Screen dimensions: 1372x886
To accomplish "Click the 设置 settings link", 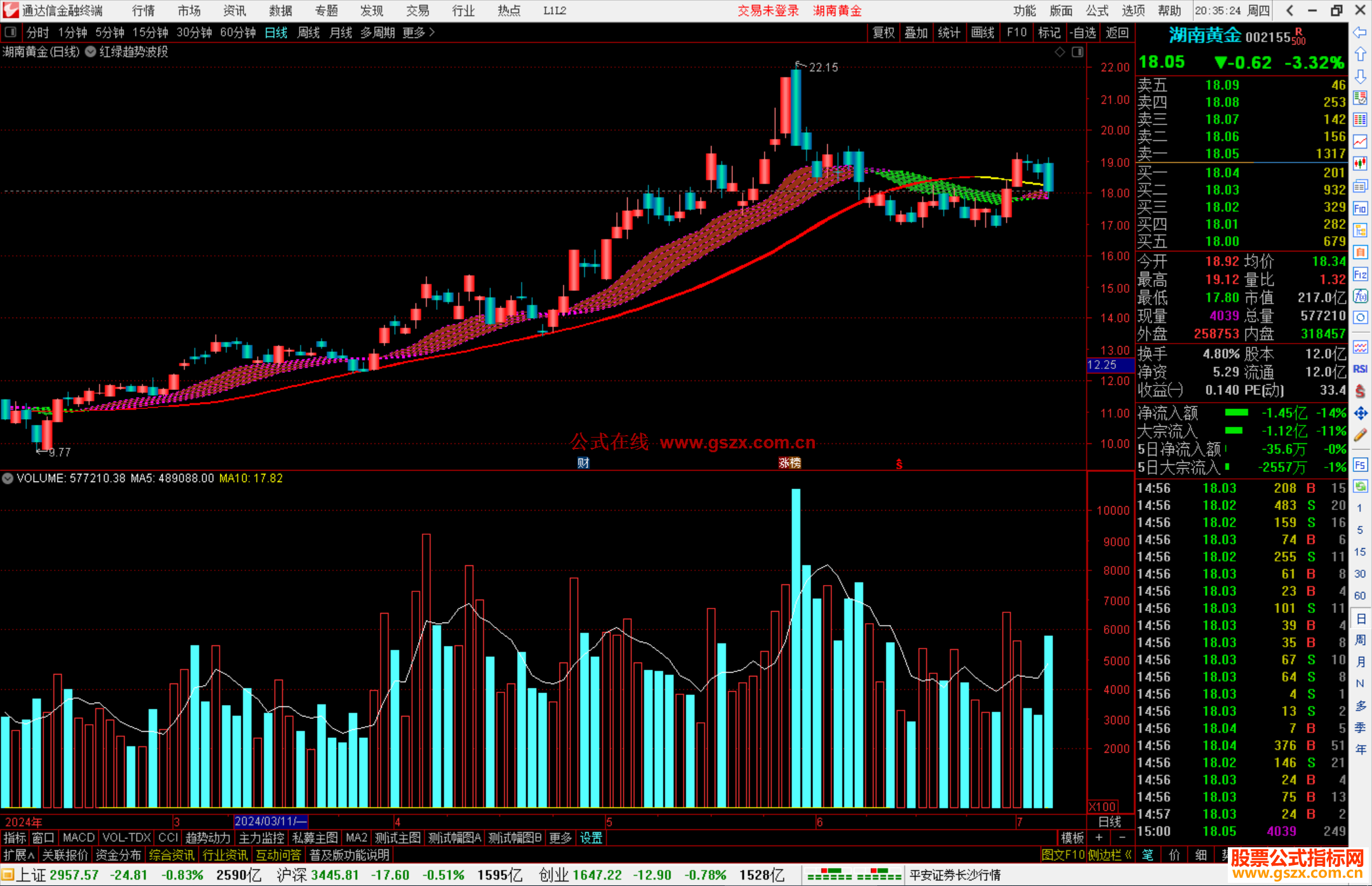I will [x=591, y=838].
